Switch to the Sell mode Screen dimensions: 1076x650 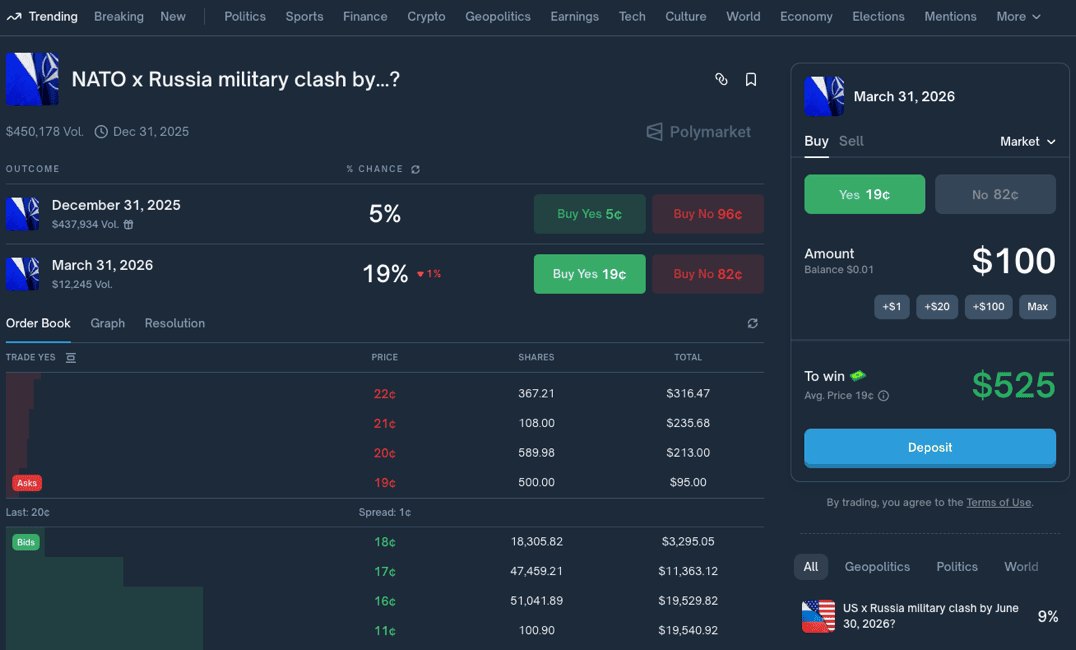851,141
